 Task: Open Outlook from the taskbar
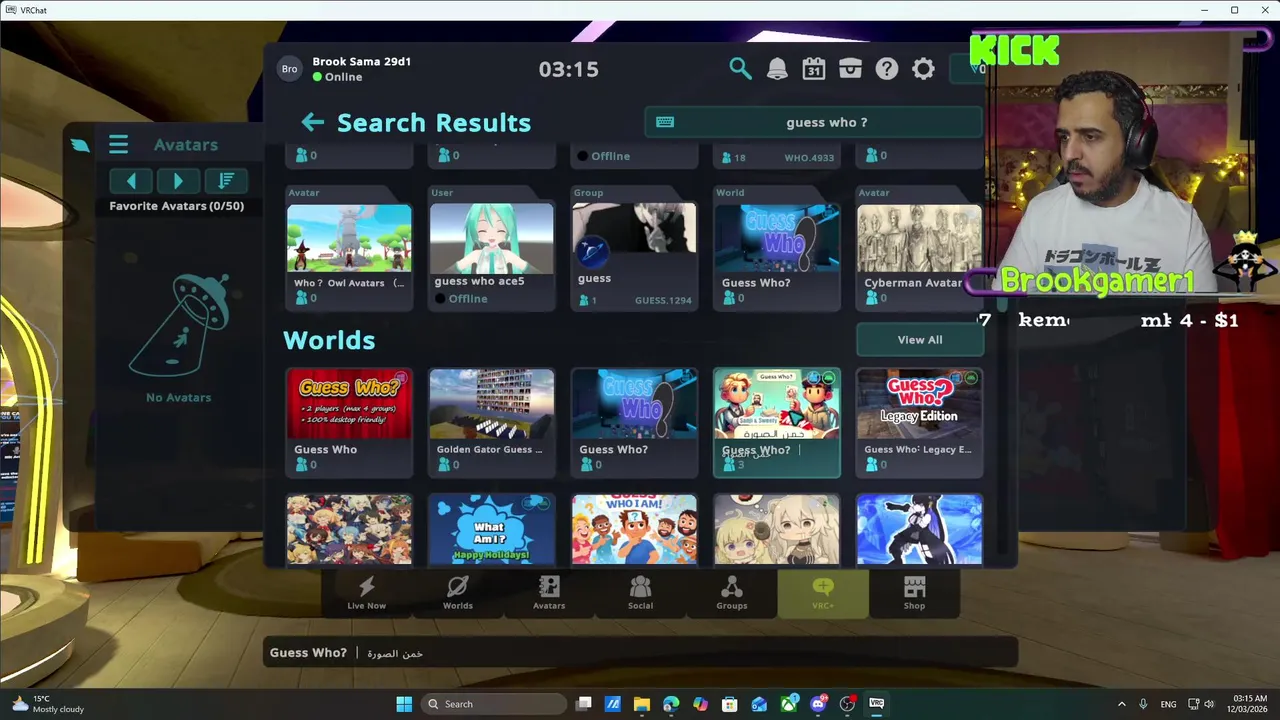(759, 704)
